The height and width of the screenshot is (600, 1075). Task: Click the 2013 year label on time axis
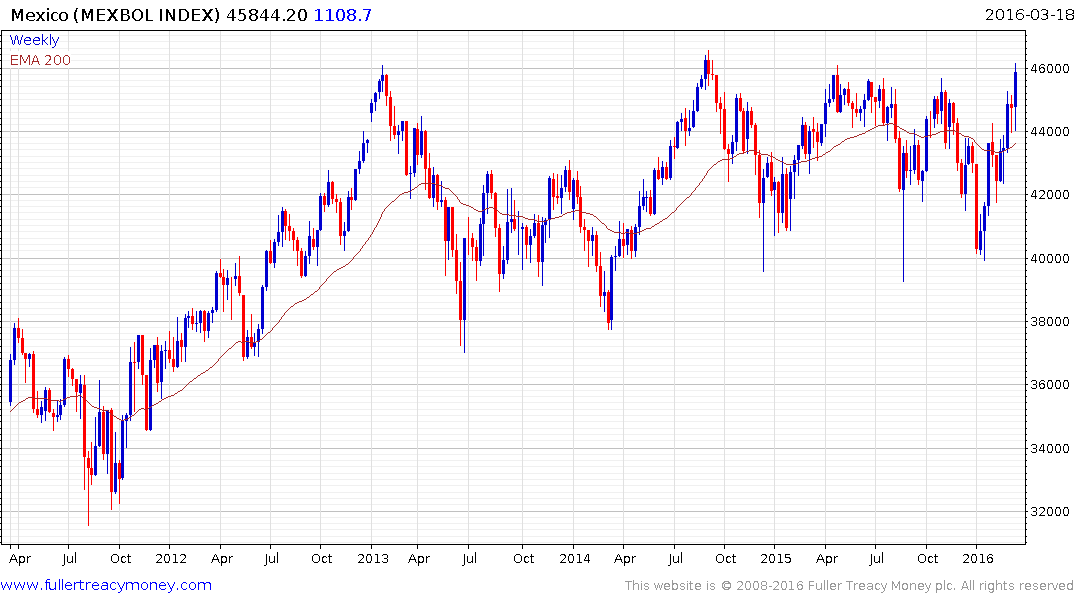click(373, 558)
